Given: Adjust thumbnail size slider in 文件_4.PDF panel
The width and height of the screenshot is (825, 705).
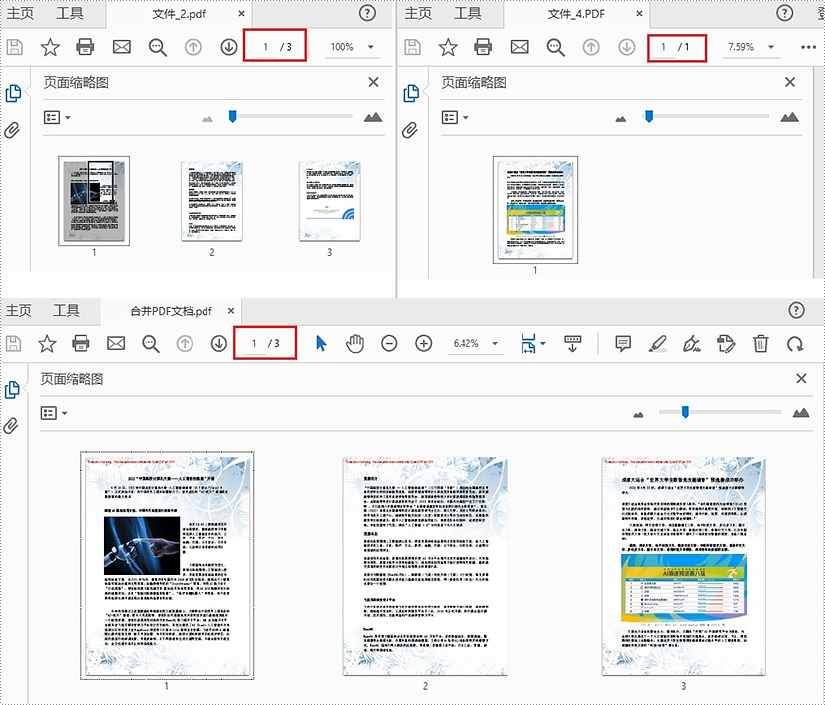Looking at the screenshot, I should click(x=649, y=116).
